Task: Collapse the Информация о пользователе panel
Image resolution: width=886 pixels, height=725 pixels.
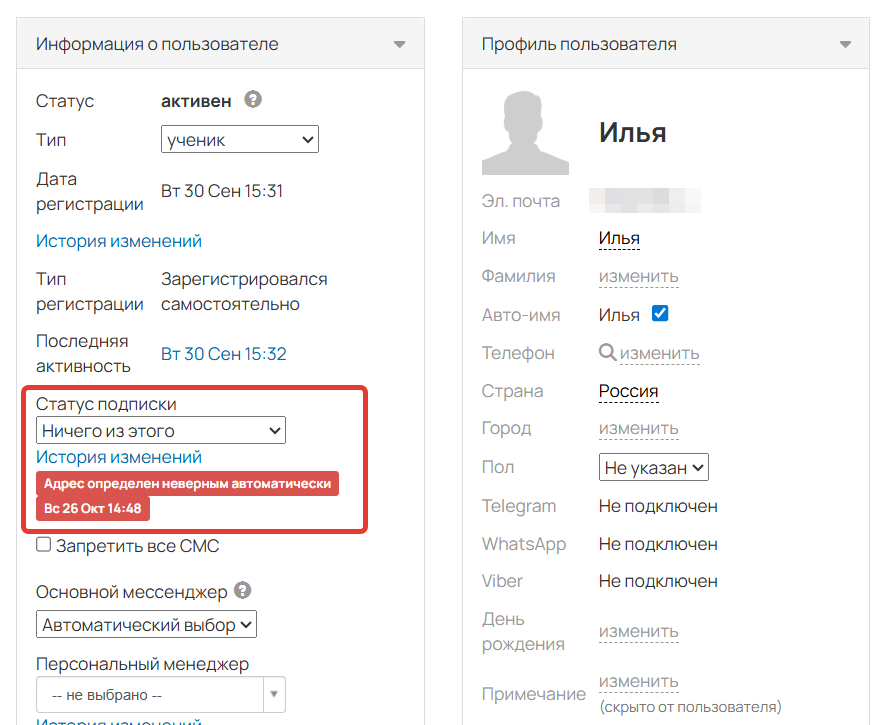Action: click(x=399, y=43)
